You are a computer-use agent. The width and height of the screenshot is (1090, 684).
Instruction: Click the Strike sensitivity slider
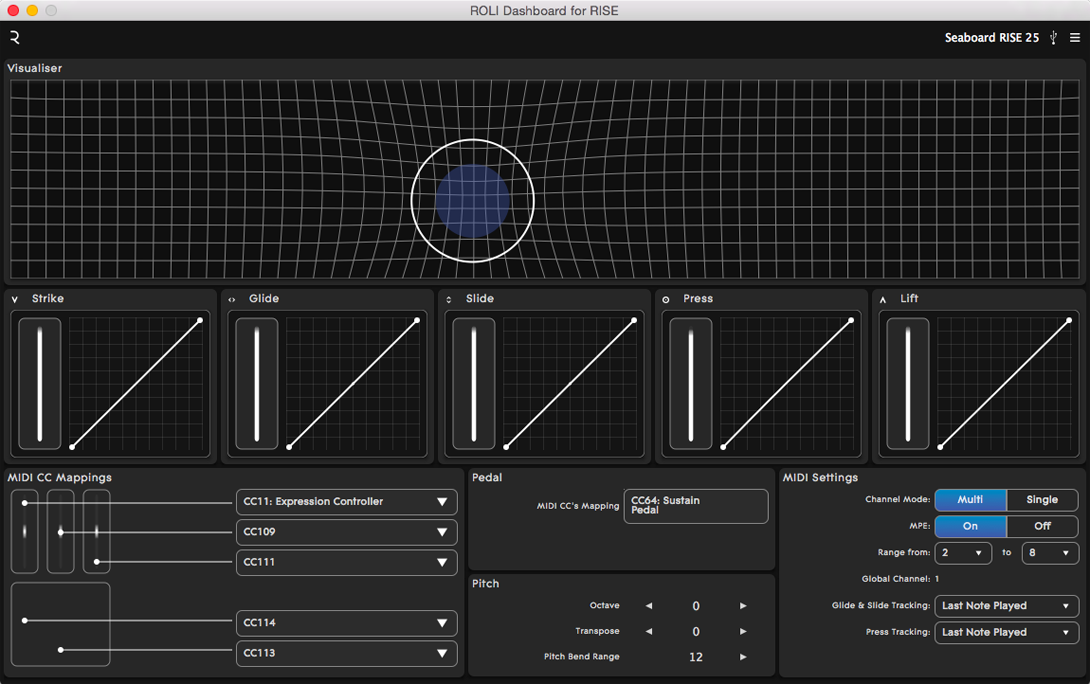pos(40,384)
